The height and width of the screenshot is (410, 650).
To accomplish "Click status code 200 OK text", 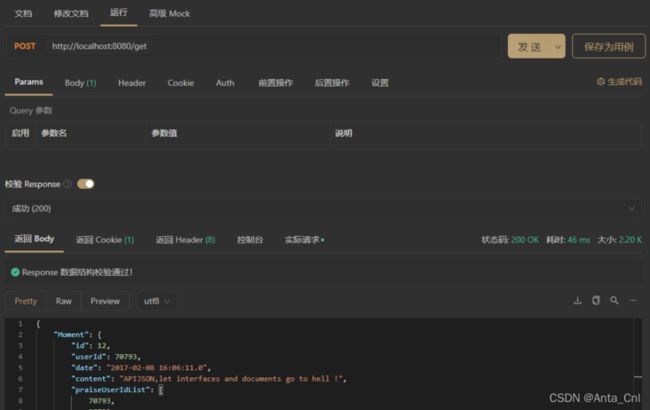I will click(x=525, y=240).
